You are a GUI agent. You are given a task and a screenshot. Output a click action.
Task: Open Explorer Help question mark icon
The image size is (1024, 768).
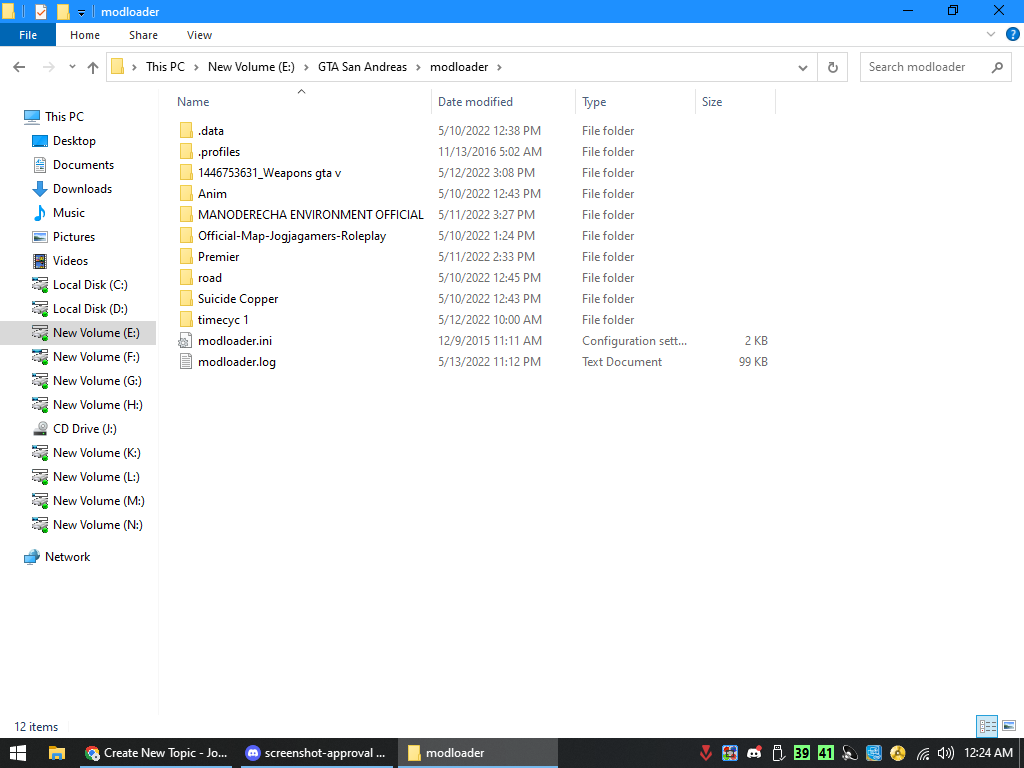(x=1013, y=35)
